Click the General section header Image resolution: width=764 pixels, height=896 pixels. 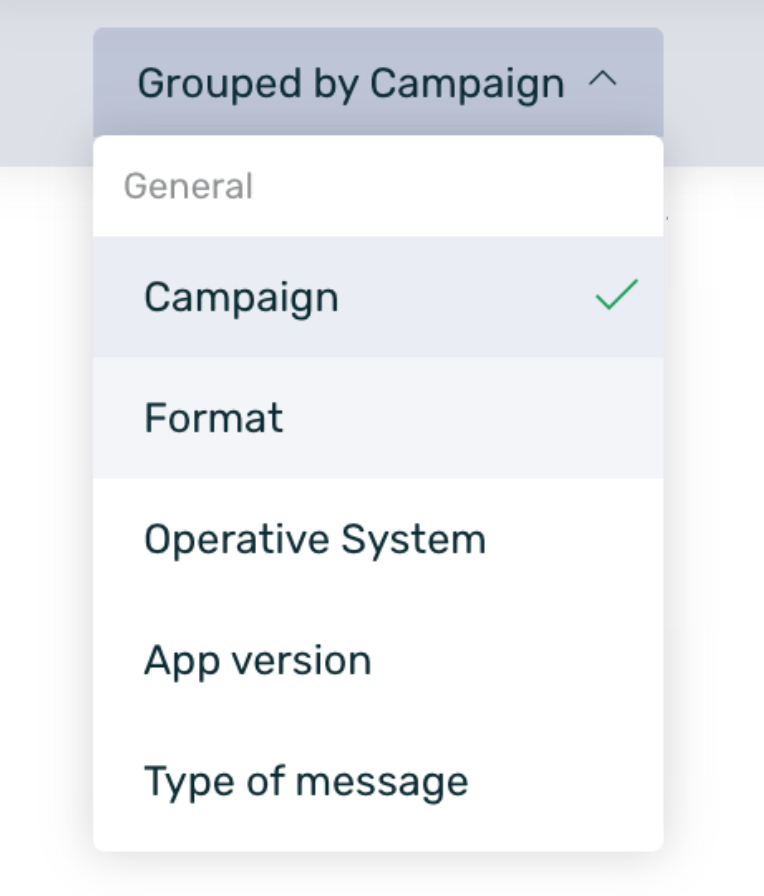pyautogui.click(x=188, y=186)
